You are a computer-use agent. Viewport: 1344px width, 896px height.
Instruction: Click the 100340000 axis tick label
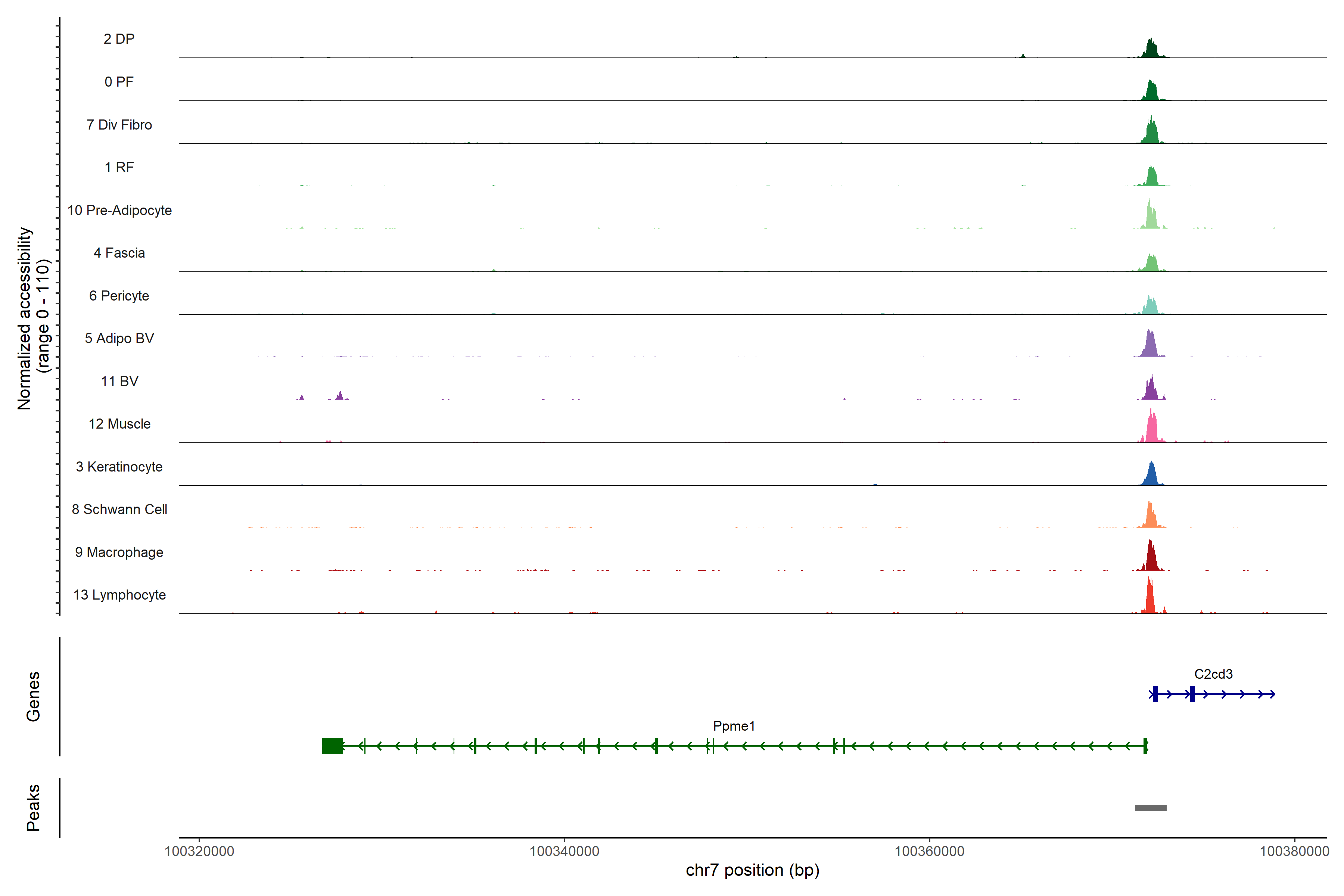[x=564, y=851]
